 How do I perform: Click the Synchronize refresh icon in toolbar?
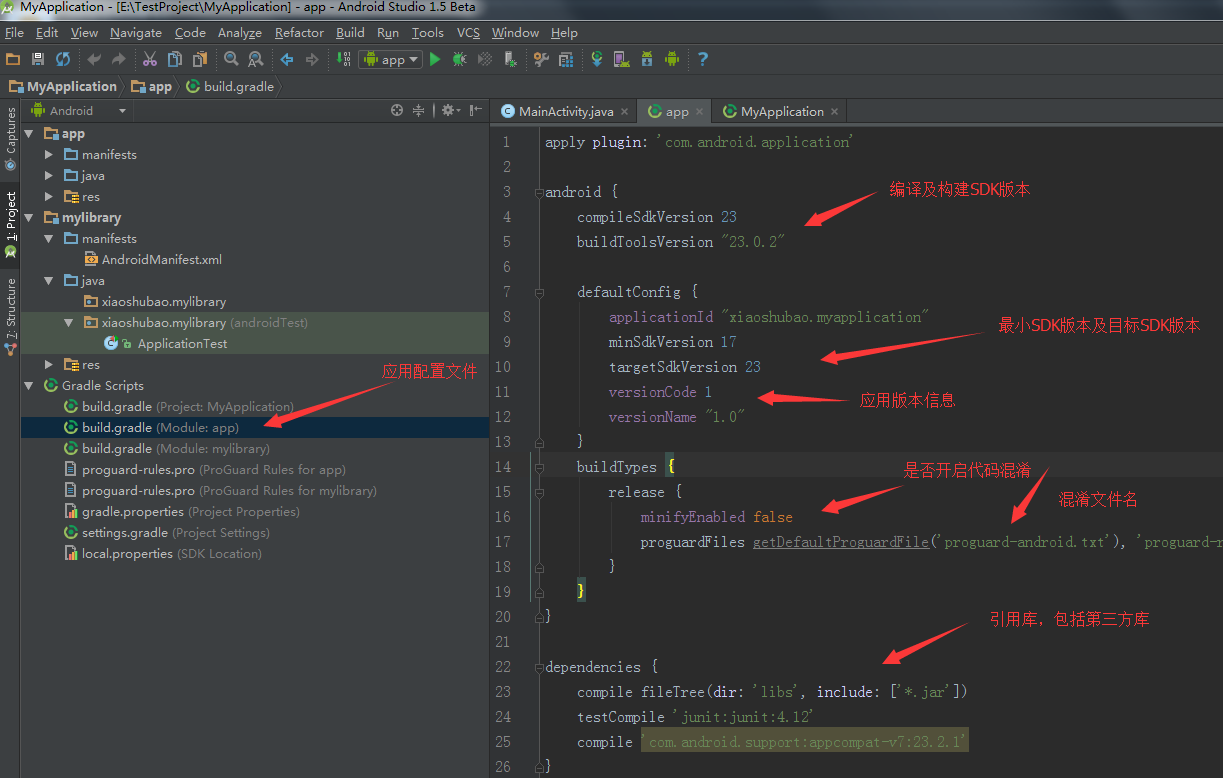click(x=63, y=60)
